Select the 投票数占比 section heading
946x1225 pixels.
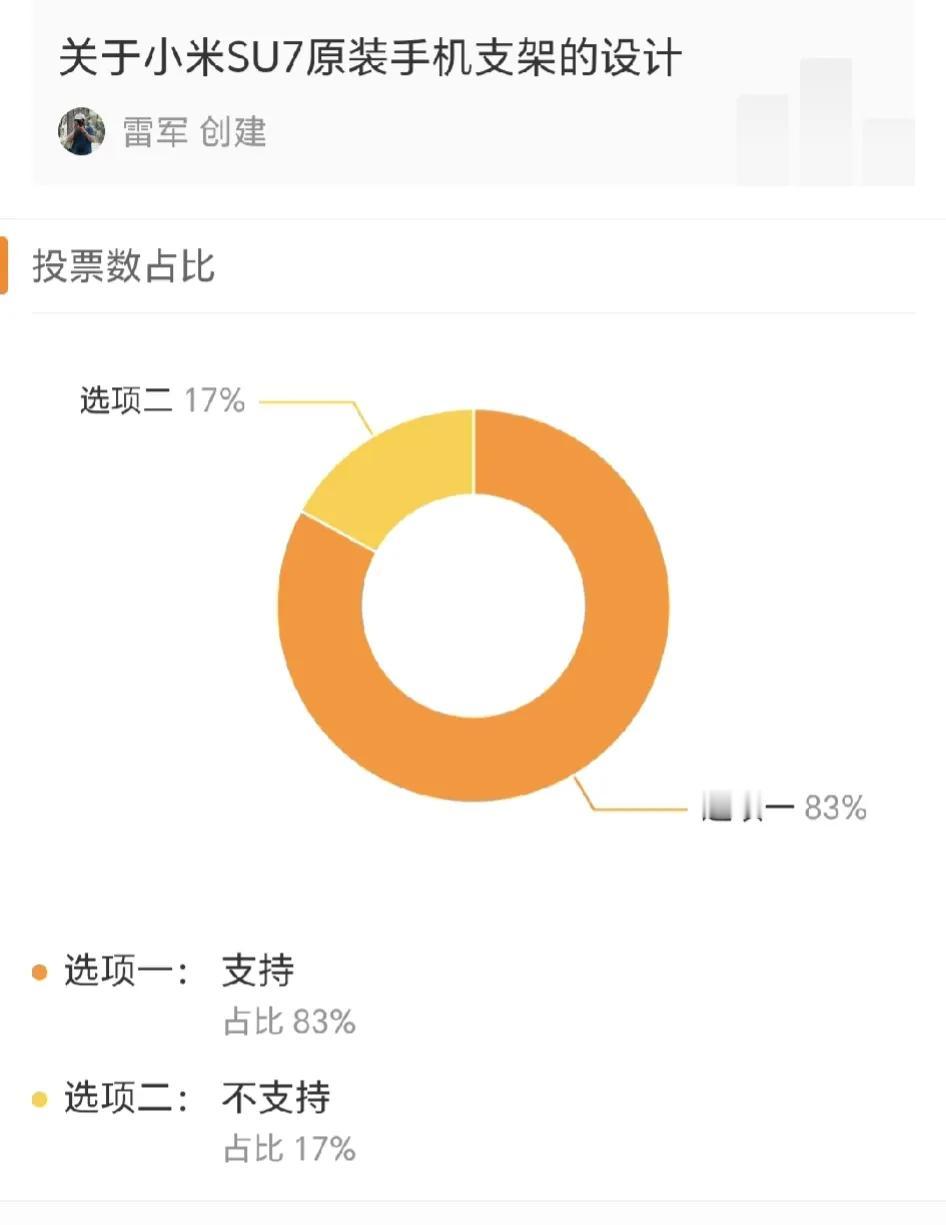[124, 267]
